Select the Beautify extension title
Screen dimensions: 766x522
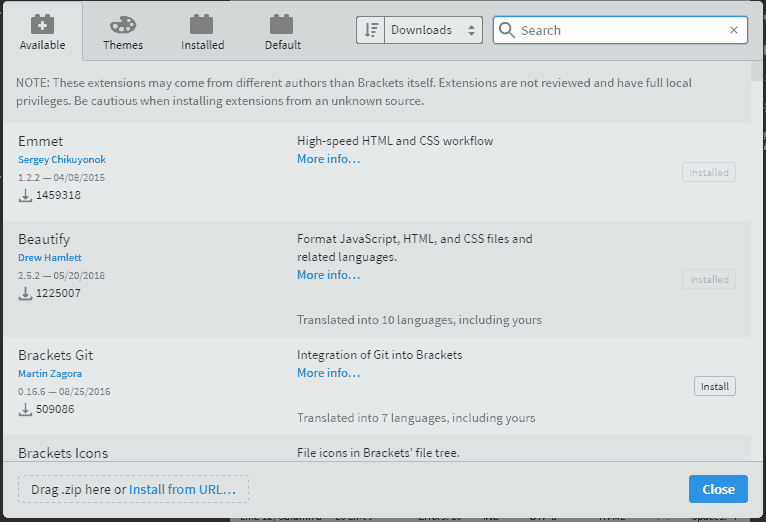(44, 239)
